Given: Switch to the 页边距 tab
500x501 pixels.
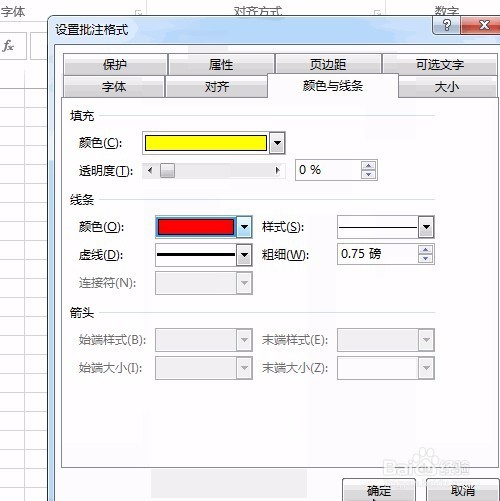Looking at the screenshot, I should tap(328, 64).
